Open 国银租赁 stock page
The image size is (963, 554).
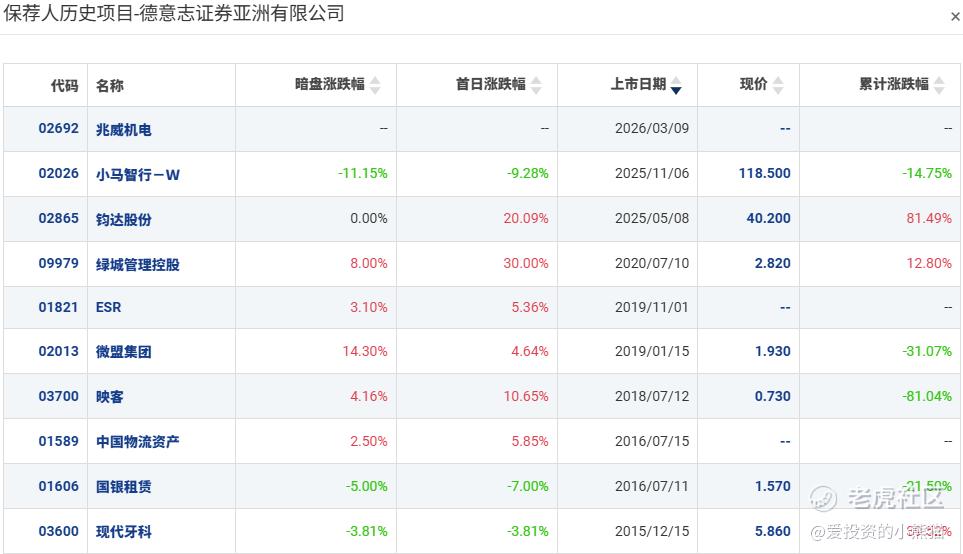coord(123,487)
